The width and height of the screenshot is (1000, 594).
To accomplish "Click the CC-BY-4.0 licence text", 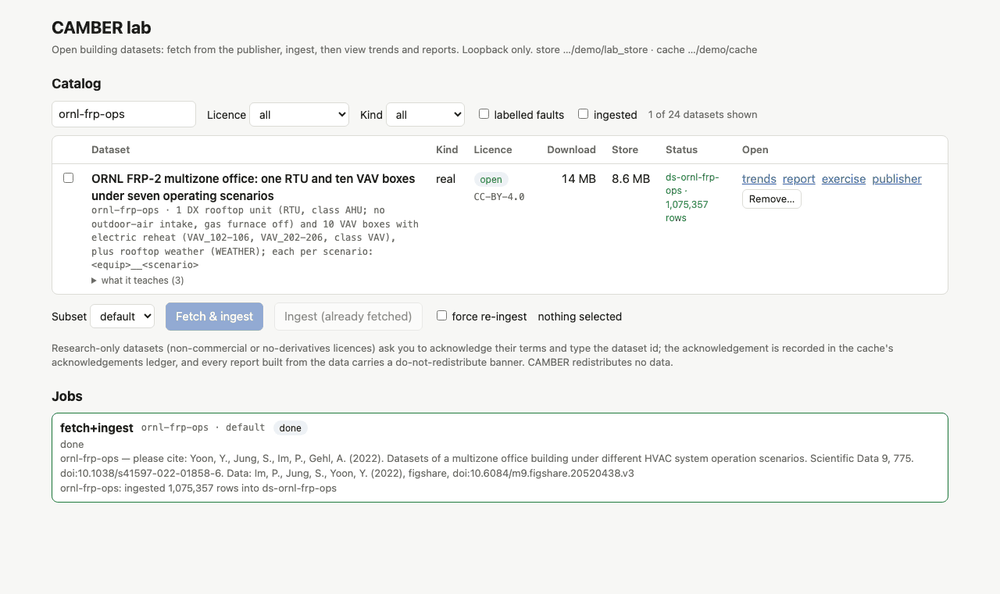I will (499, 197).
